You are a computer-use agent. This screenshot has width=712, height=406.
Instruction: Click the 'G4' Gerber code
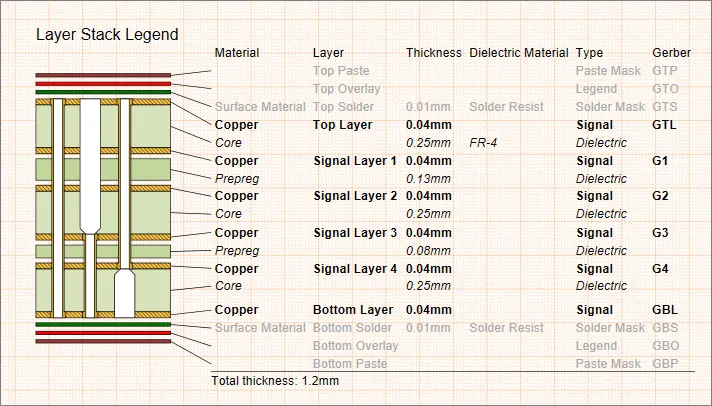(660, 269)
